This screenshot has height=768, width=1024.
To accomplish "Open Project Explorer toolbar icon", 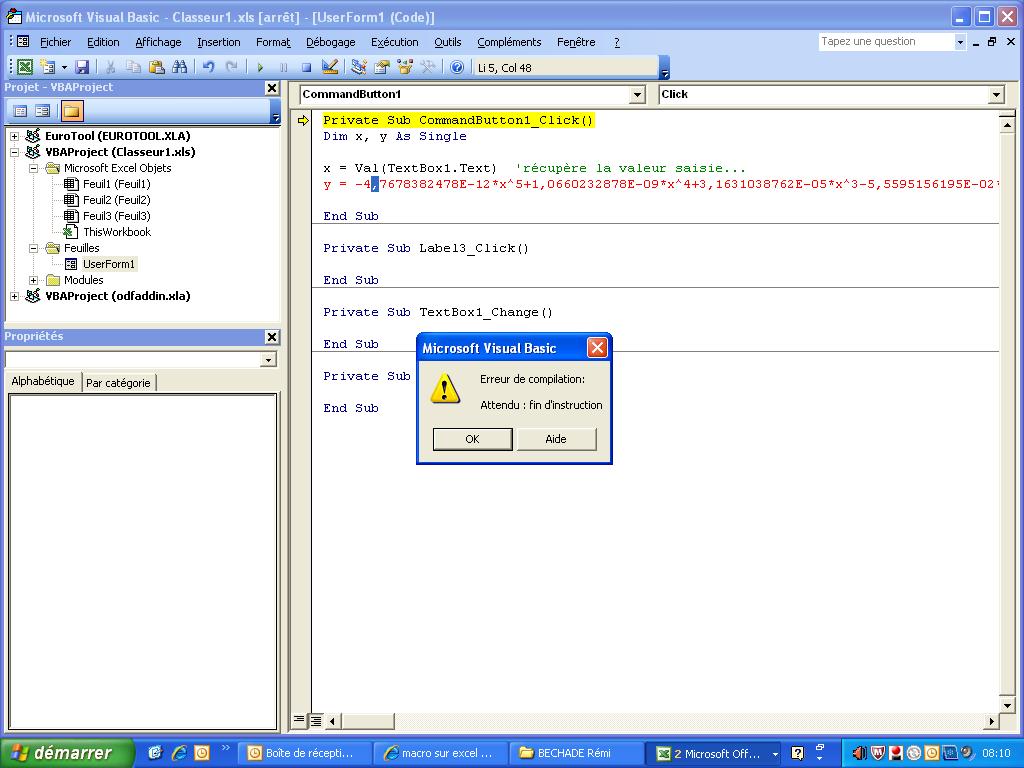I will (x=359, y=67).
